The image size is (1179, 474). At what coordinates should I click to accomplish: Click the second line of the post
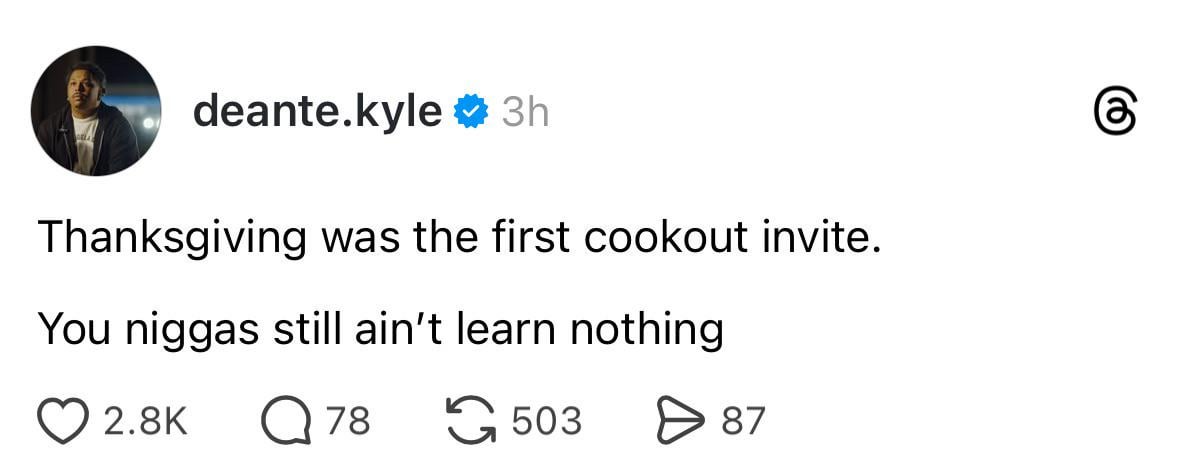click(x=380, y=330)
